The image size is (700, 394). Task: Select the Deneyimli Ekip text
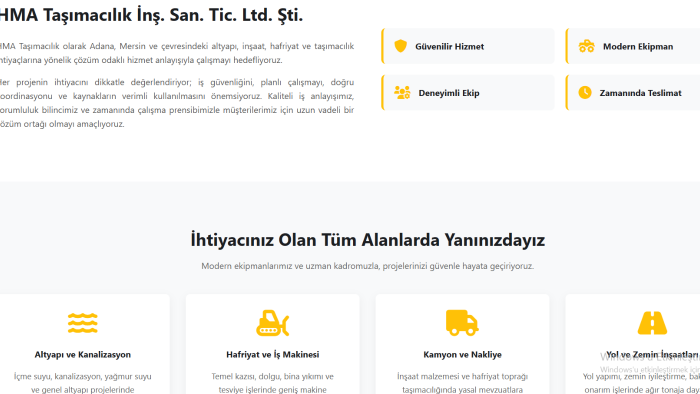coord(449,93)
